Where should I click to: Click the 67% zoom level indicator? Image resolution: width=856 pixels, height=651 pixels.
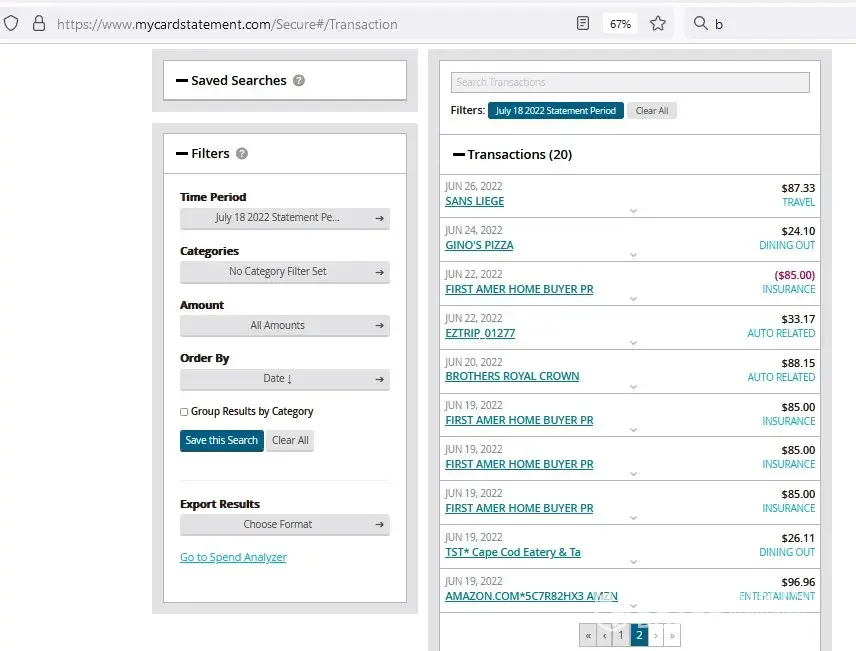[620, 24]
